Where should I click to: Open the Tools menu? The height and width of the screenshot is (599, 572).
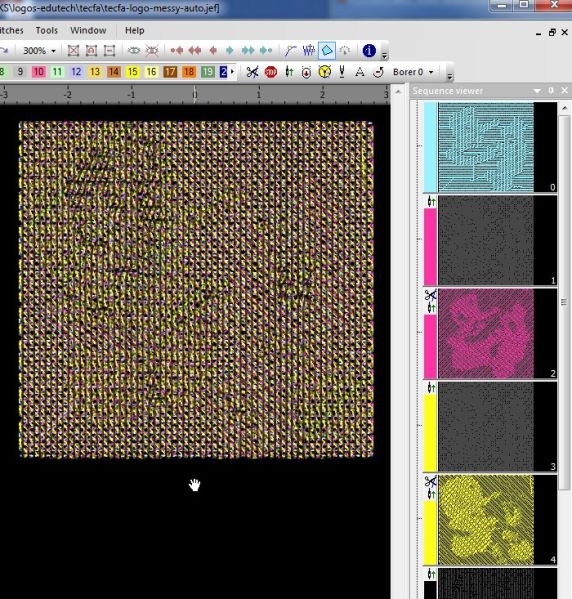47,30
